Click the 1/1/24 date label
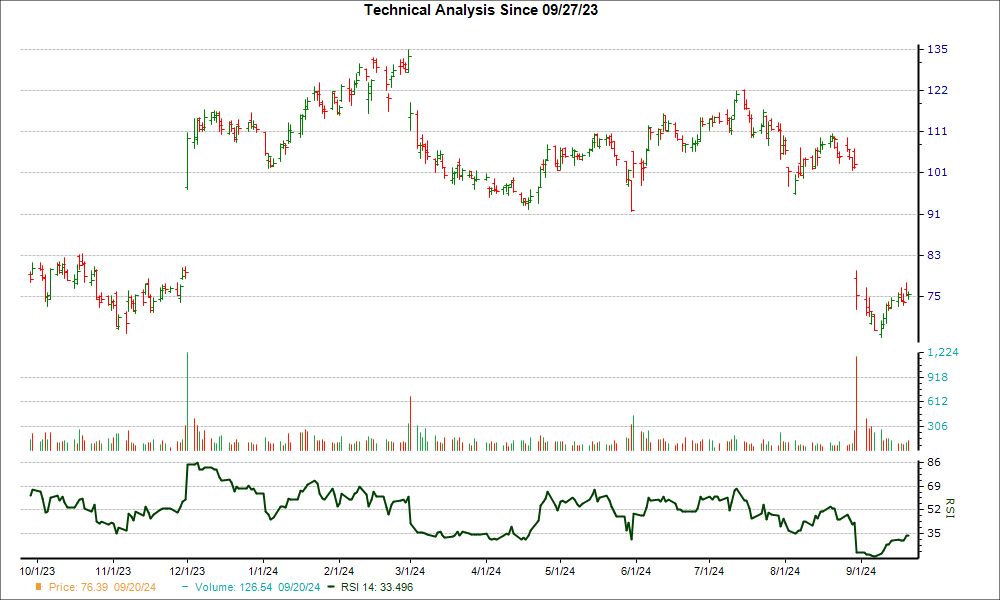The width and height of the screenshot is (1000, 600). click(x=263, y=571)
